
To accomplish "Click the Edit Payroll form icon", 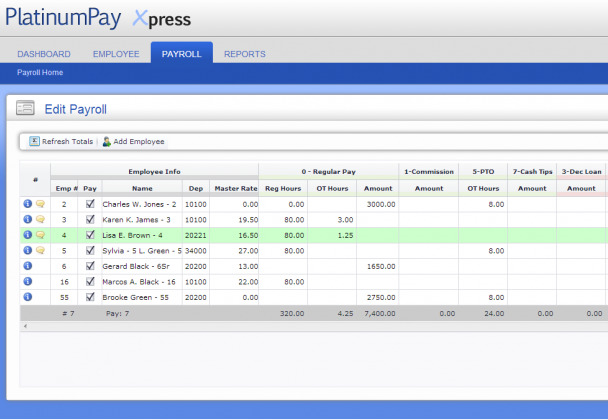I will pyautogui.click(x=25, y=108).
